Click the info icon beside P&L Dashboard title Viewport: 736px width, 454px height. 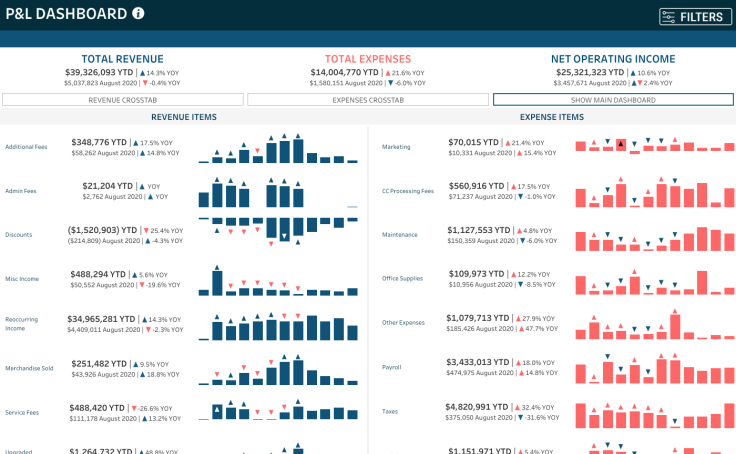click(138, 14)
